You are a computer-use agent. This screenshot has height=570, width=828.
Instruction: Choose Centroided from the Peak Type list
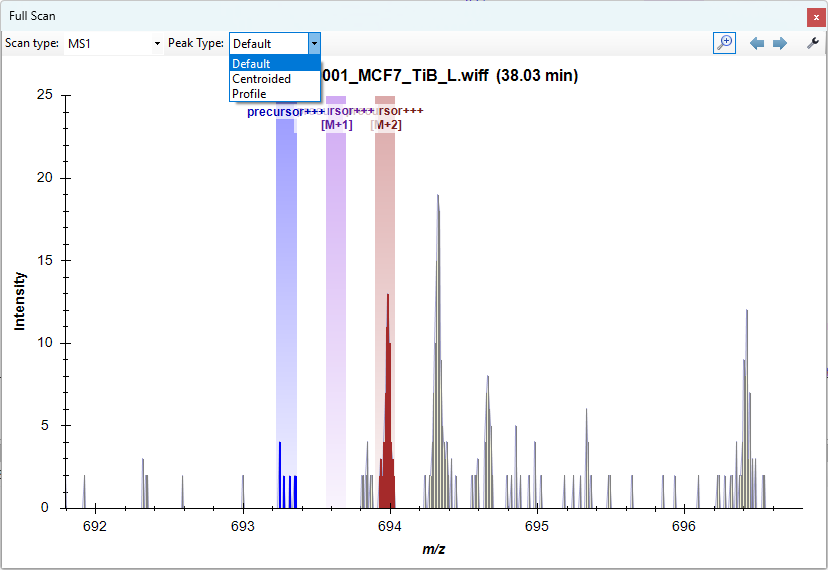point(262,79)
